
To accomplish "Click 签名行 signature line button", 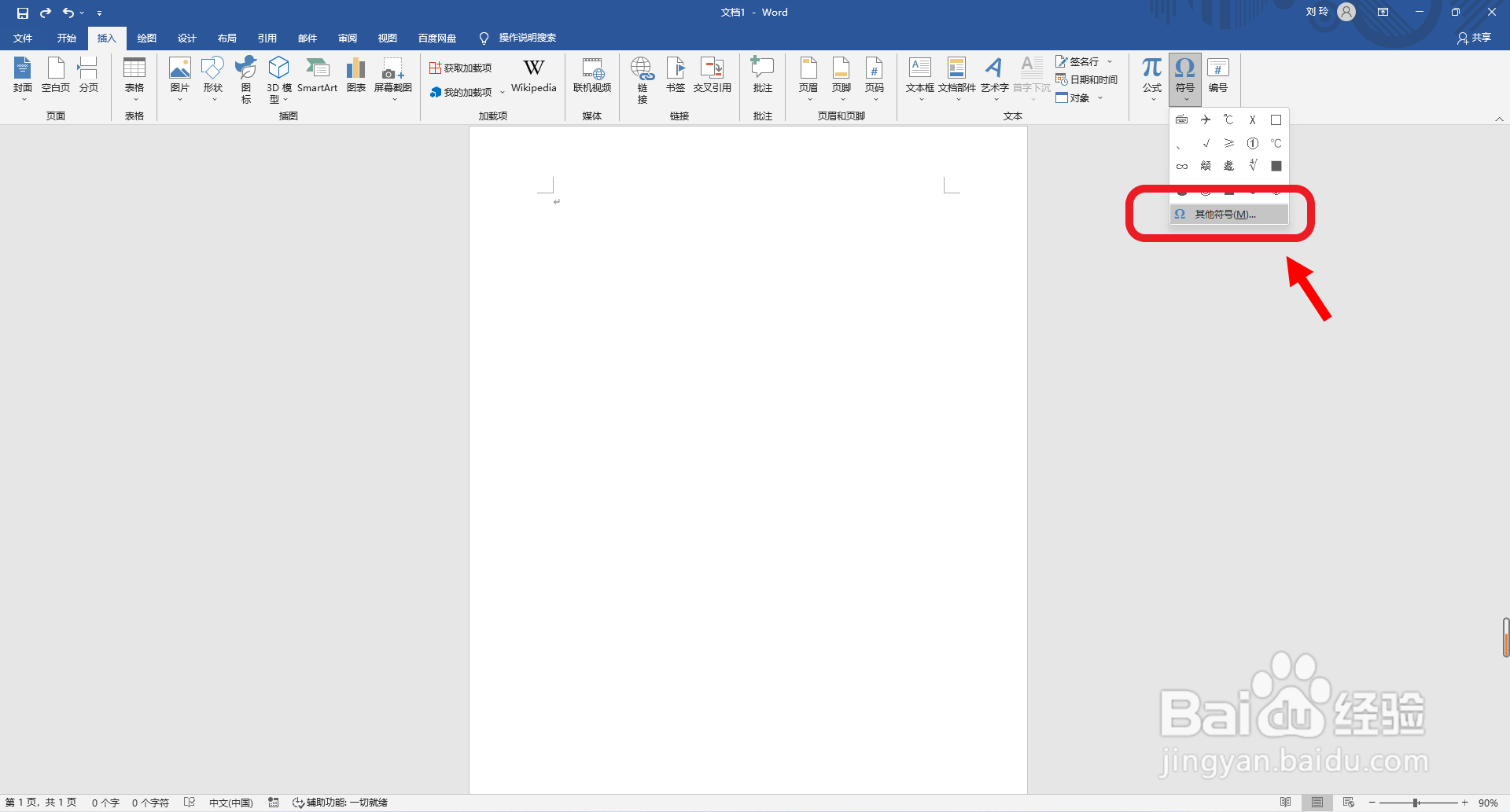I will click(x=1078, y=61).
